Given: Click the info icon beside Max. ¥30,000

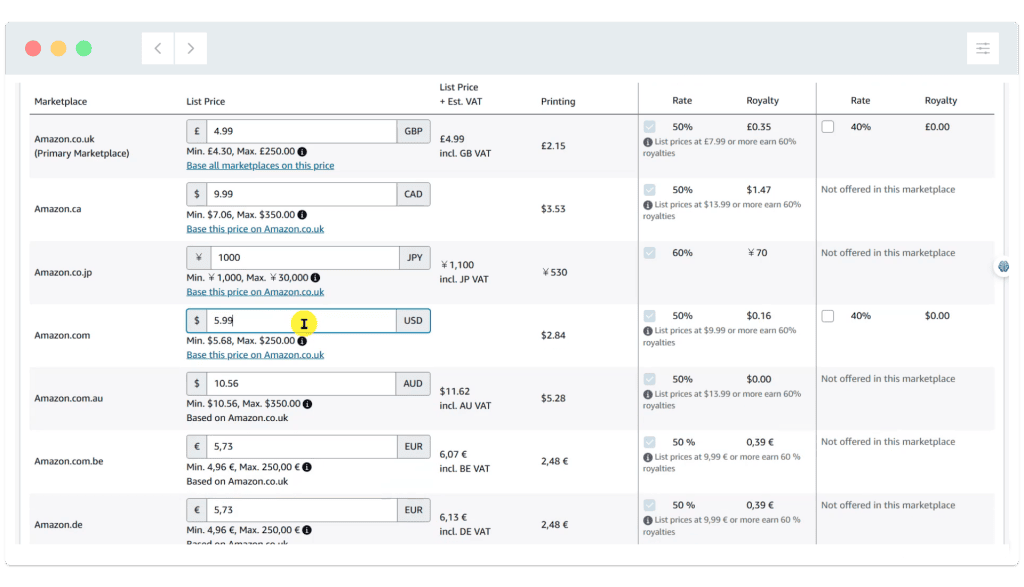Looking at the screenshot, I should coord(315,278).
